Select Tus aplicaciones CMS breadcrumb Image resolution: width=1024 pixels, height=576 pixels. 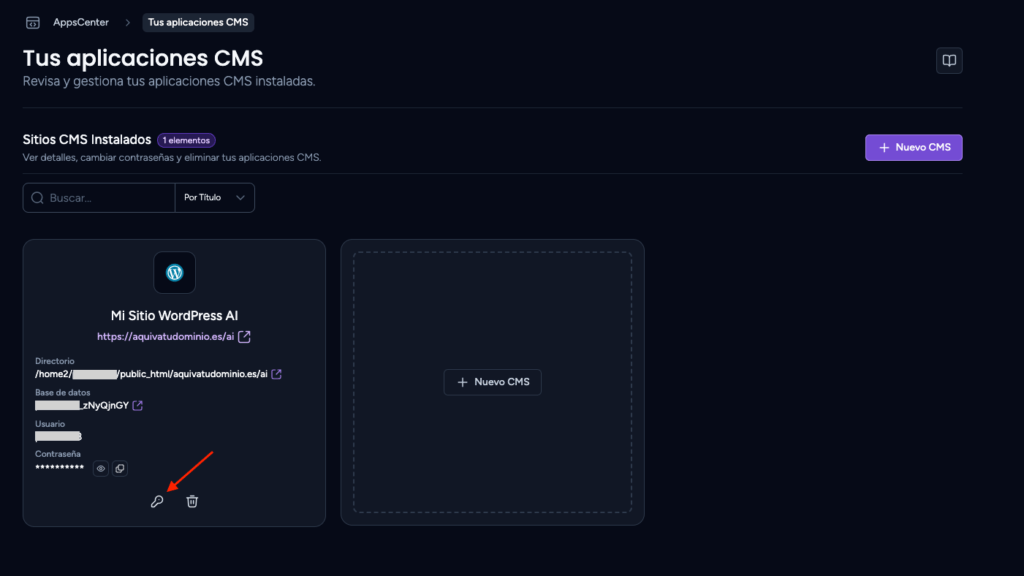(x=198, y=22)
